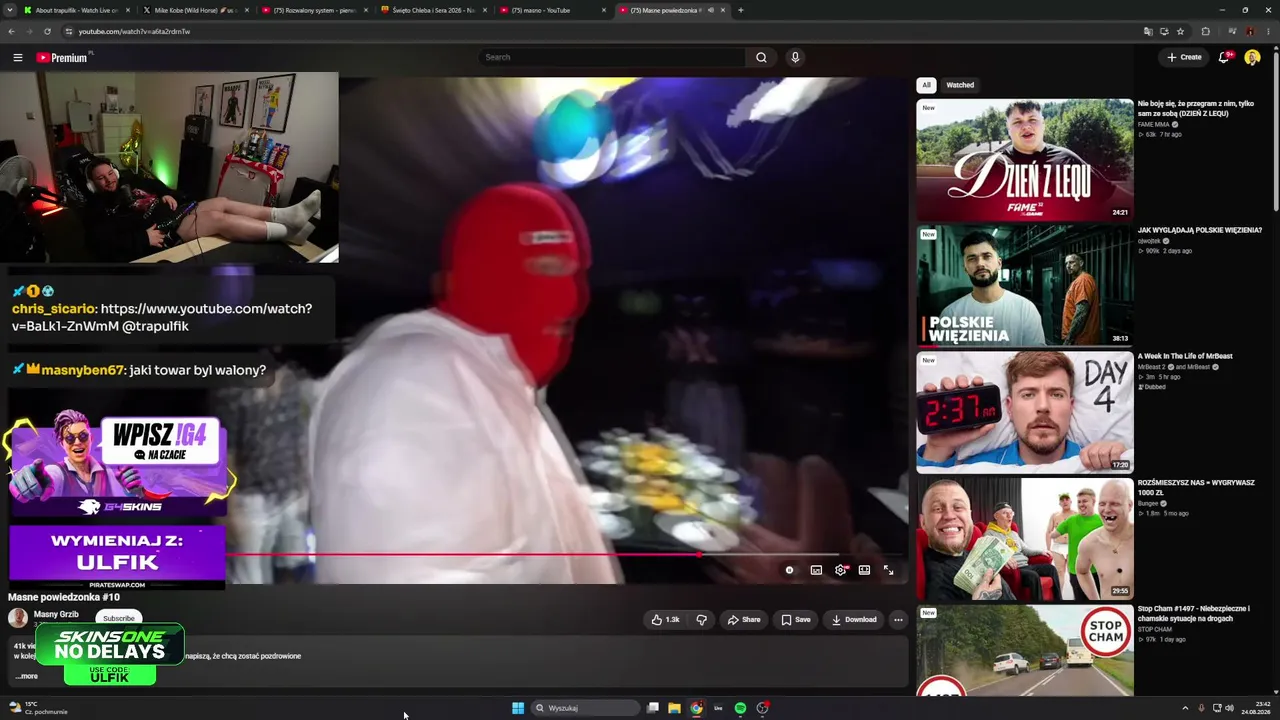The width and height of the screenshot is (1280, 720).
Task: Click the browser address bar URL
Action: click(x=134, y=31)
